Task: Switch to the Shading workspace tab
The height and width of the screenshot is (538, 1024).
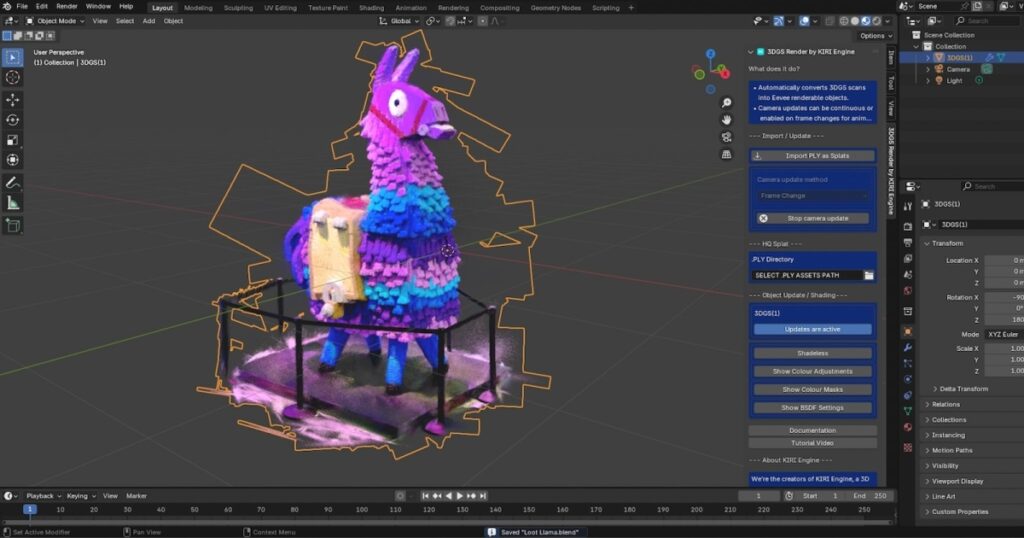Action: pos(372,8)
